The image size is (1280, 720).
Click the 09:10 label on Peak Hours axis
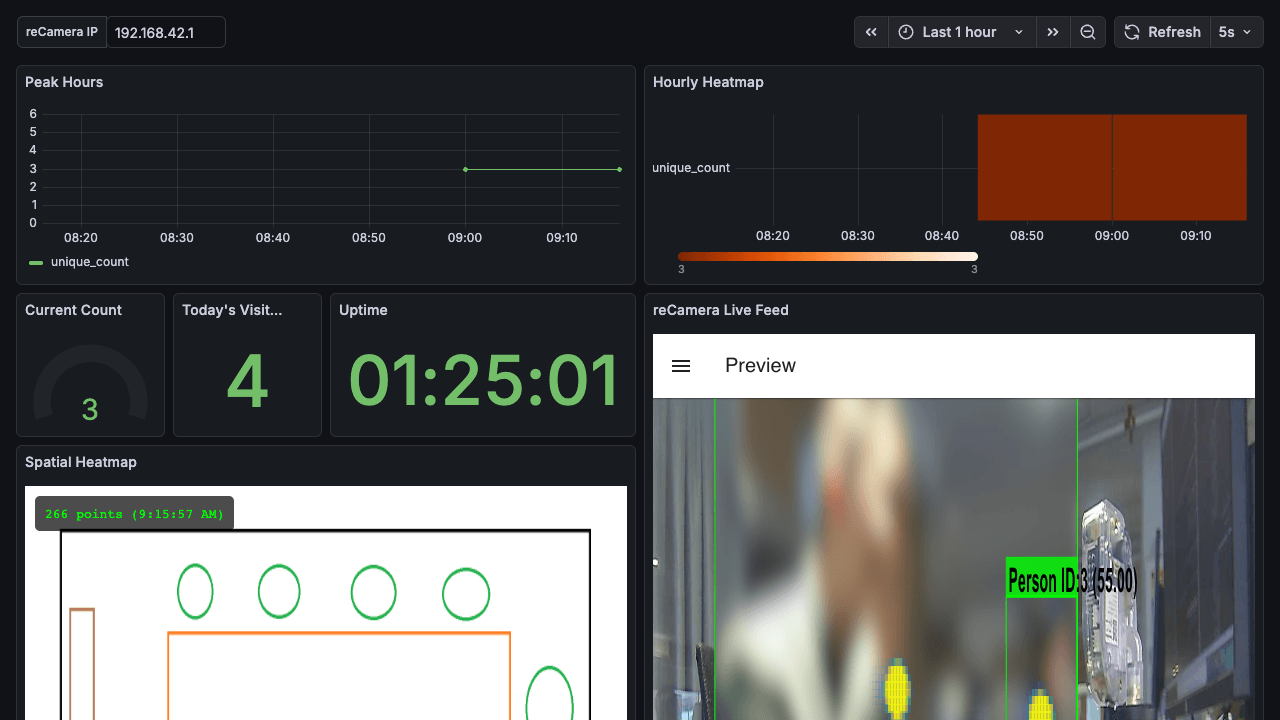pyautogui.click(x=562, y=238)
